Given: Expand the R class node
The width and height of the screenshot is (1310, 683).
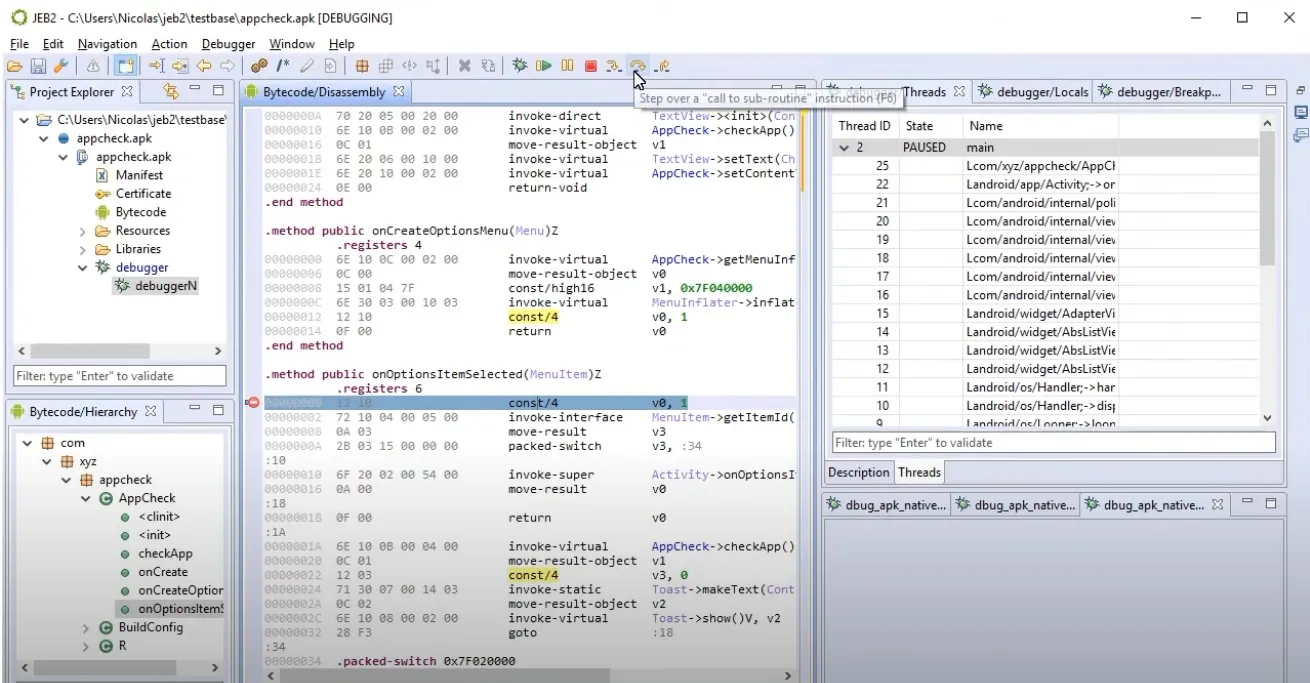Looking at the screenshot, I should click(x=84, y=646).
